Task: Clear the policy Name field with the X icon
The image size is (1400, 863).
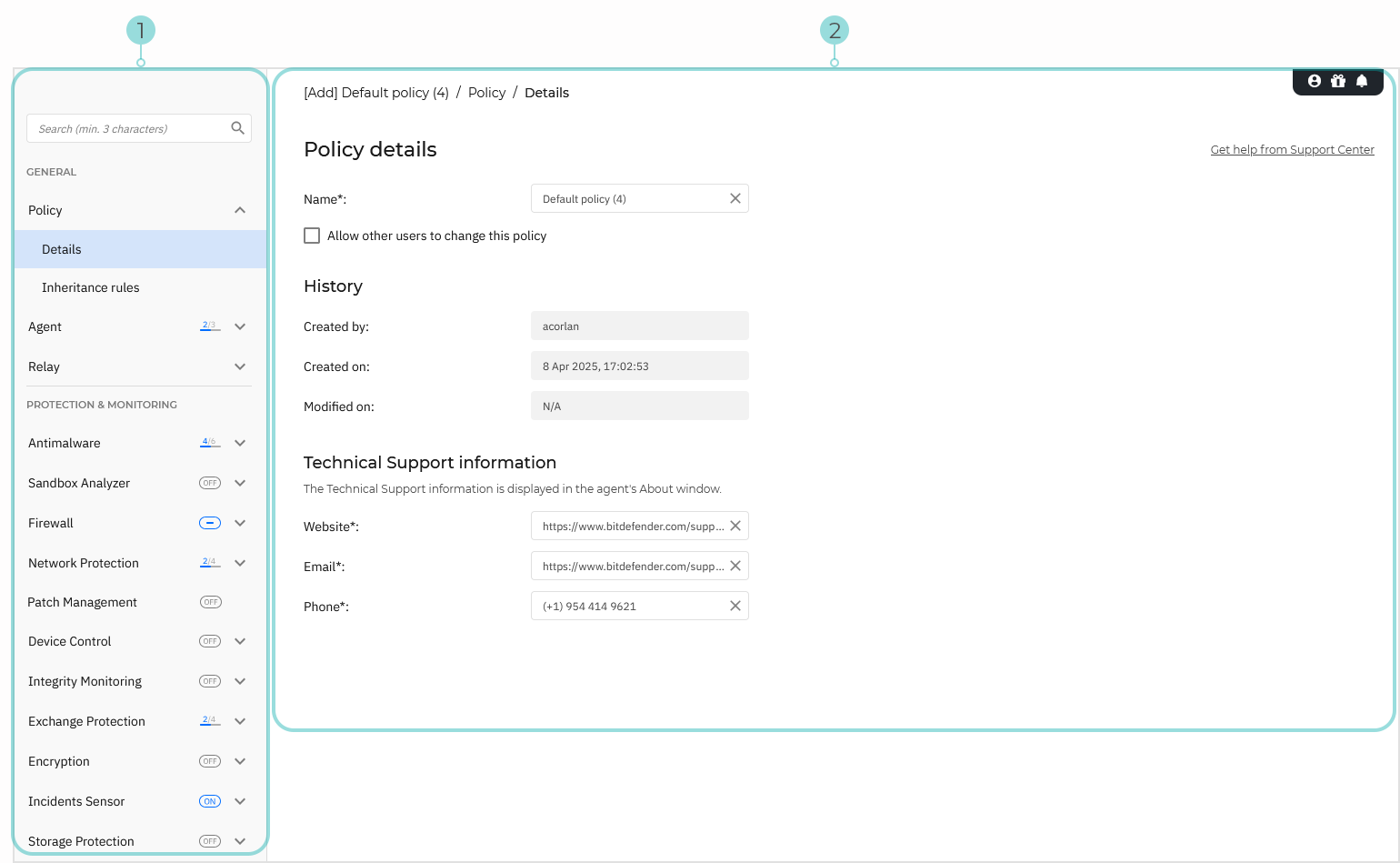Action: coord(735,198)
